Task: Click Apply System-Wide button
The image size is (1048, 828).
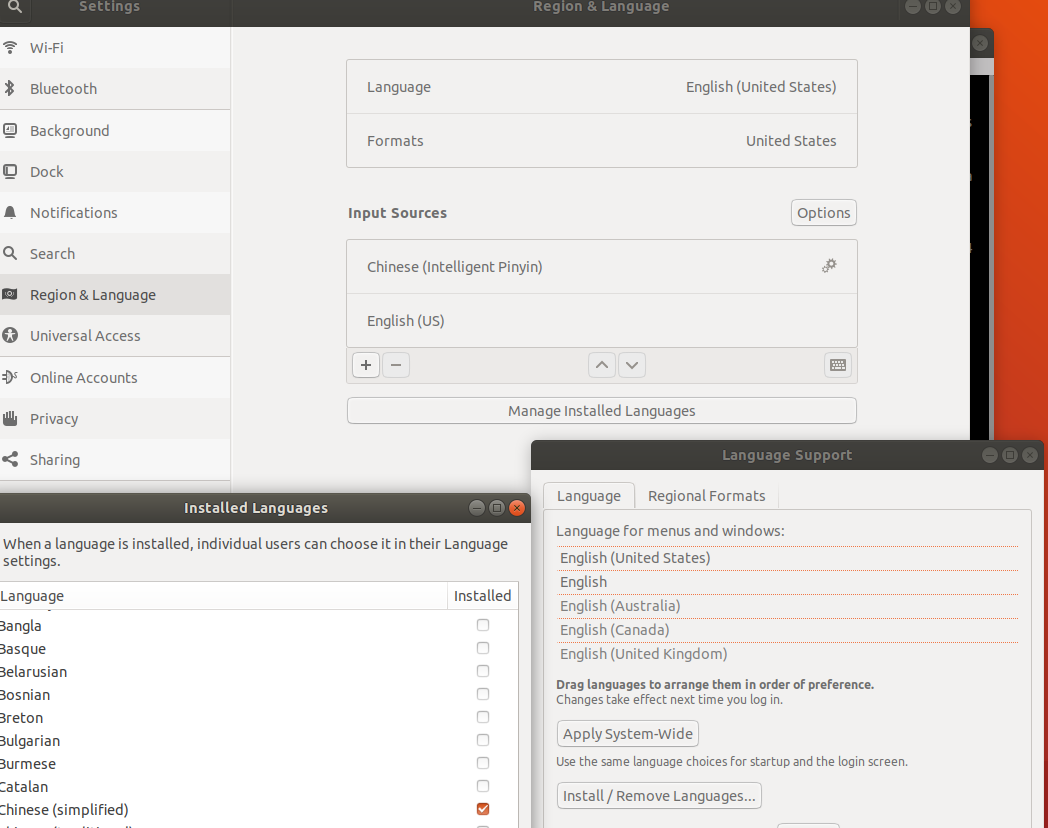Action: [627, 733]
